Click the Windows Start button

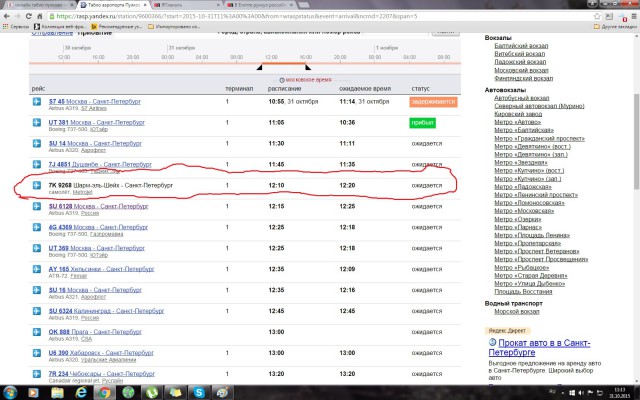click(12, 392)
